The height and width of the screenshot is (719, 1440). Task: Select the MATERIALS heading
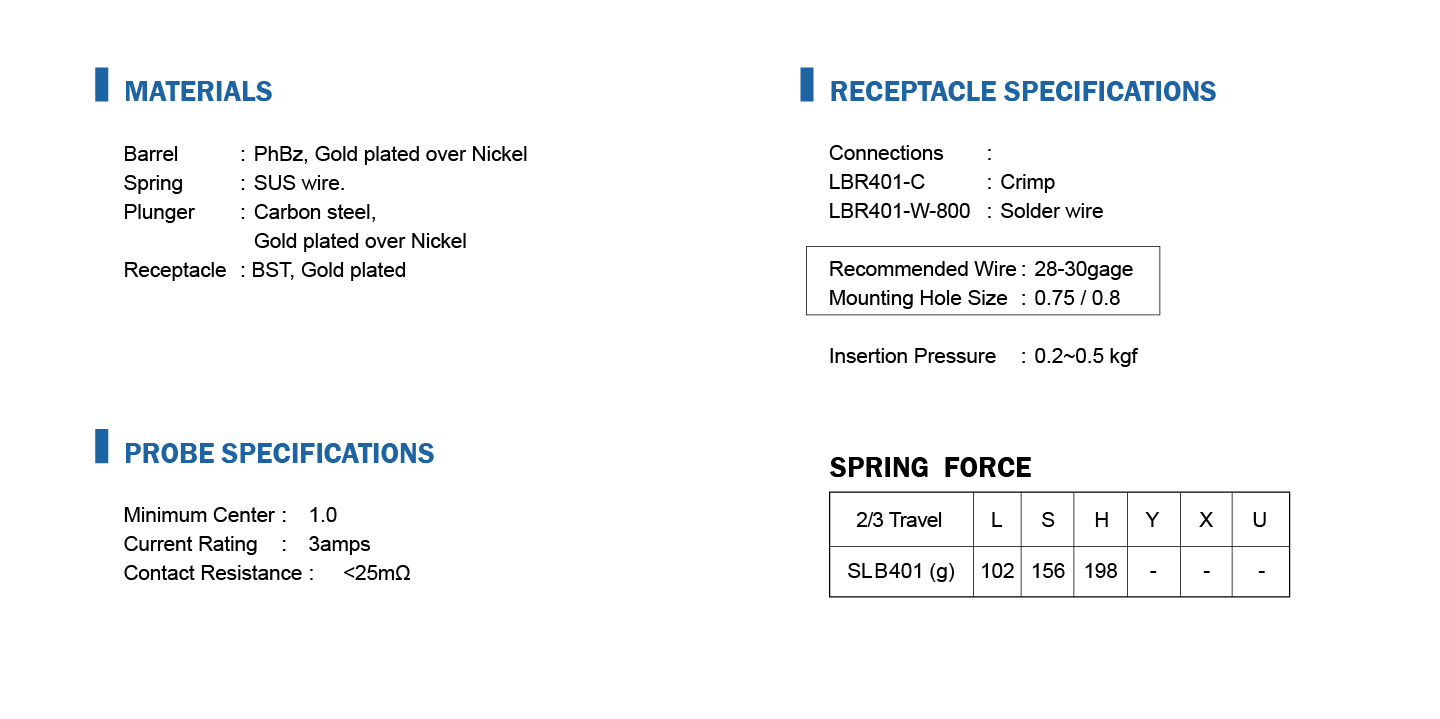pos(198,92)
